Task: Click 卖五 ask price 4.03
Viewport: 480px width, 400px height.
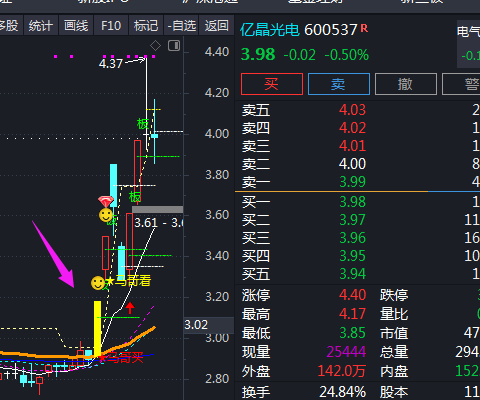Action: pyautogui.click(x=352, y=110)
